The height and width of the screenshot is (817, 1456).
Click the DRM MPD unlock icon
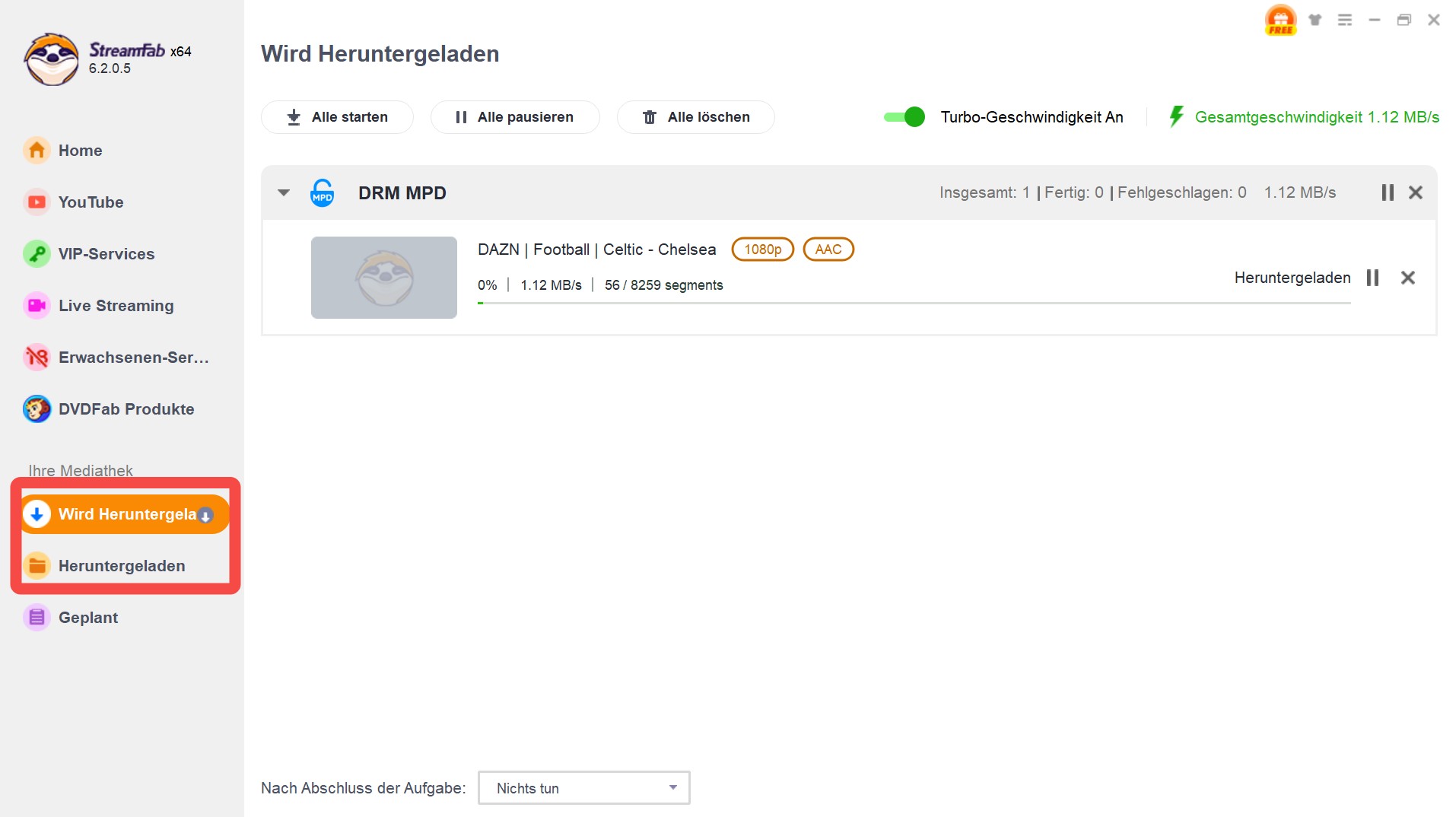(323, 192)
